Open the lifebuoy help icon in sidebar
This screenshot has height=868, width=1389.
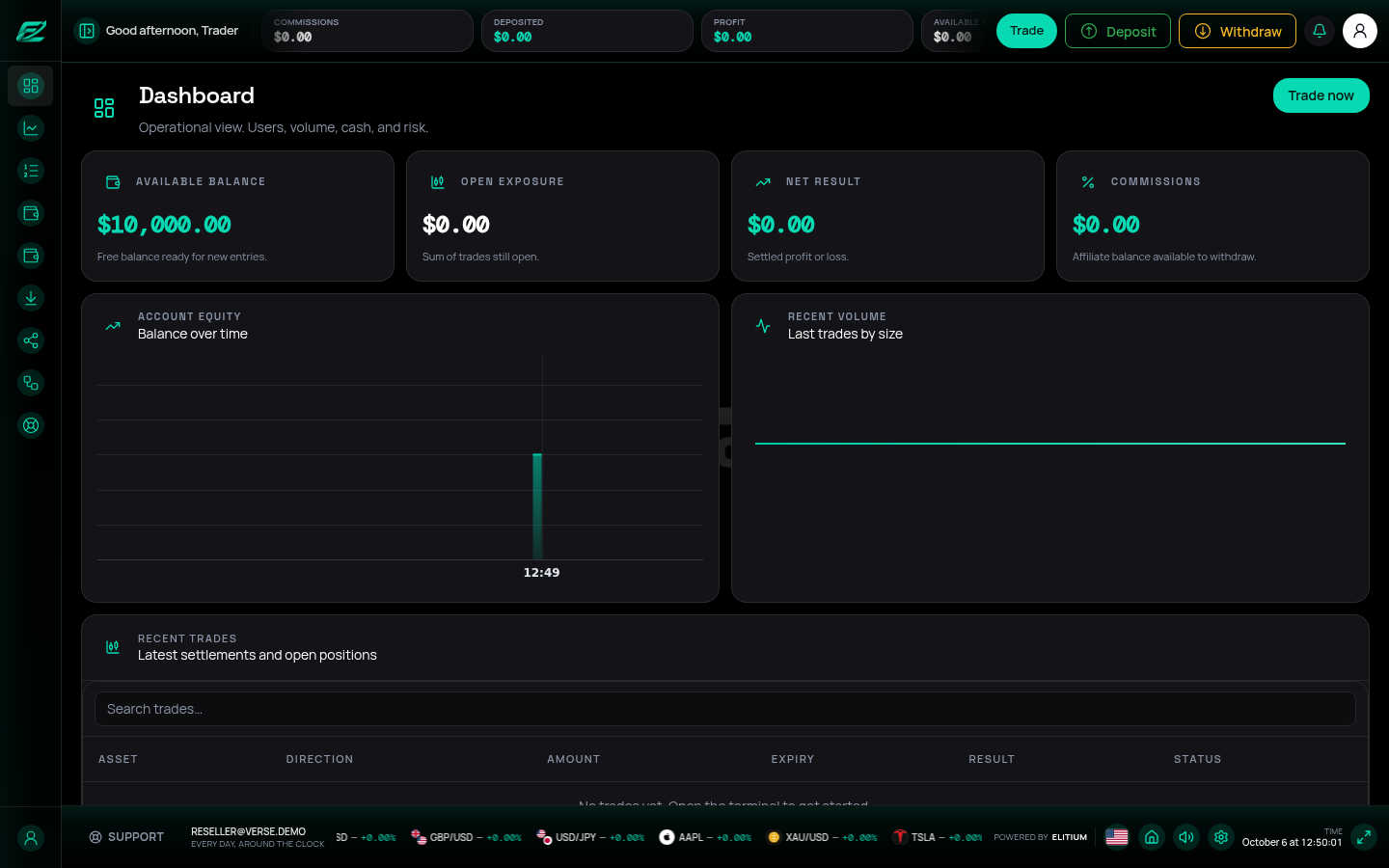(31, 425)
